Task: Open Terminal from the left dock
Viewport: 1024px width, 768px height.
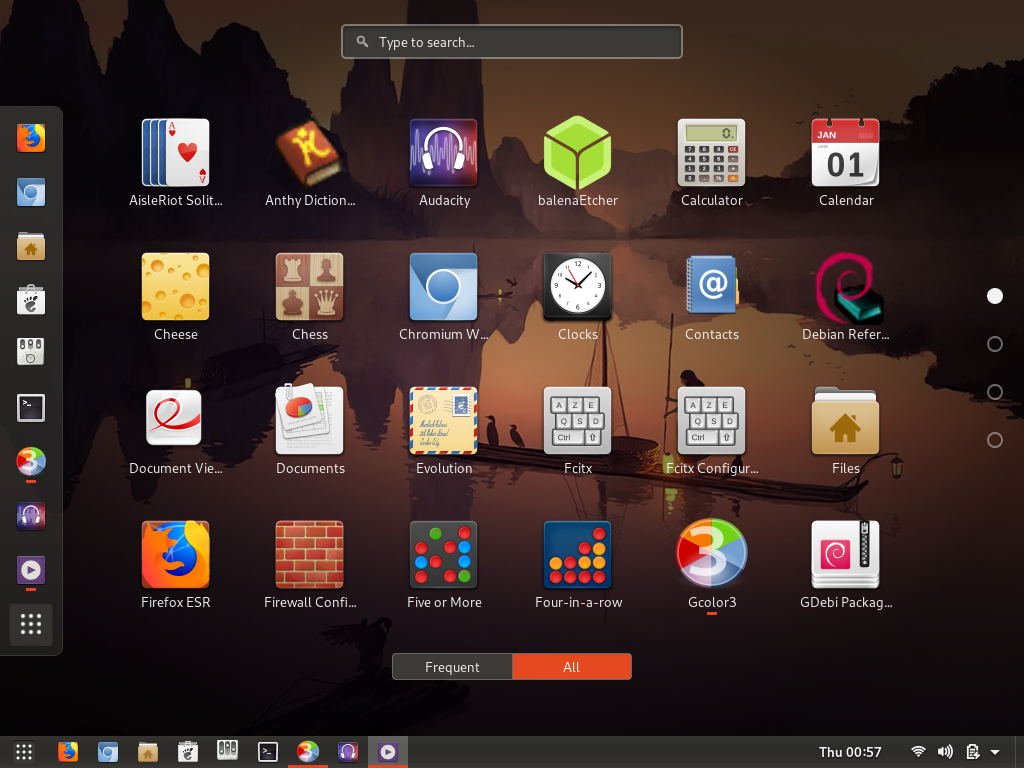Action: (31, 408)
